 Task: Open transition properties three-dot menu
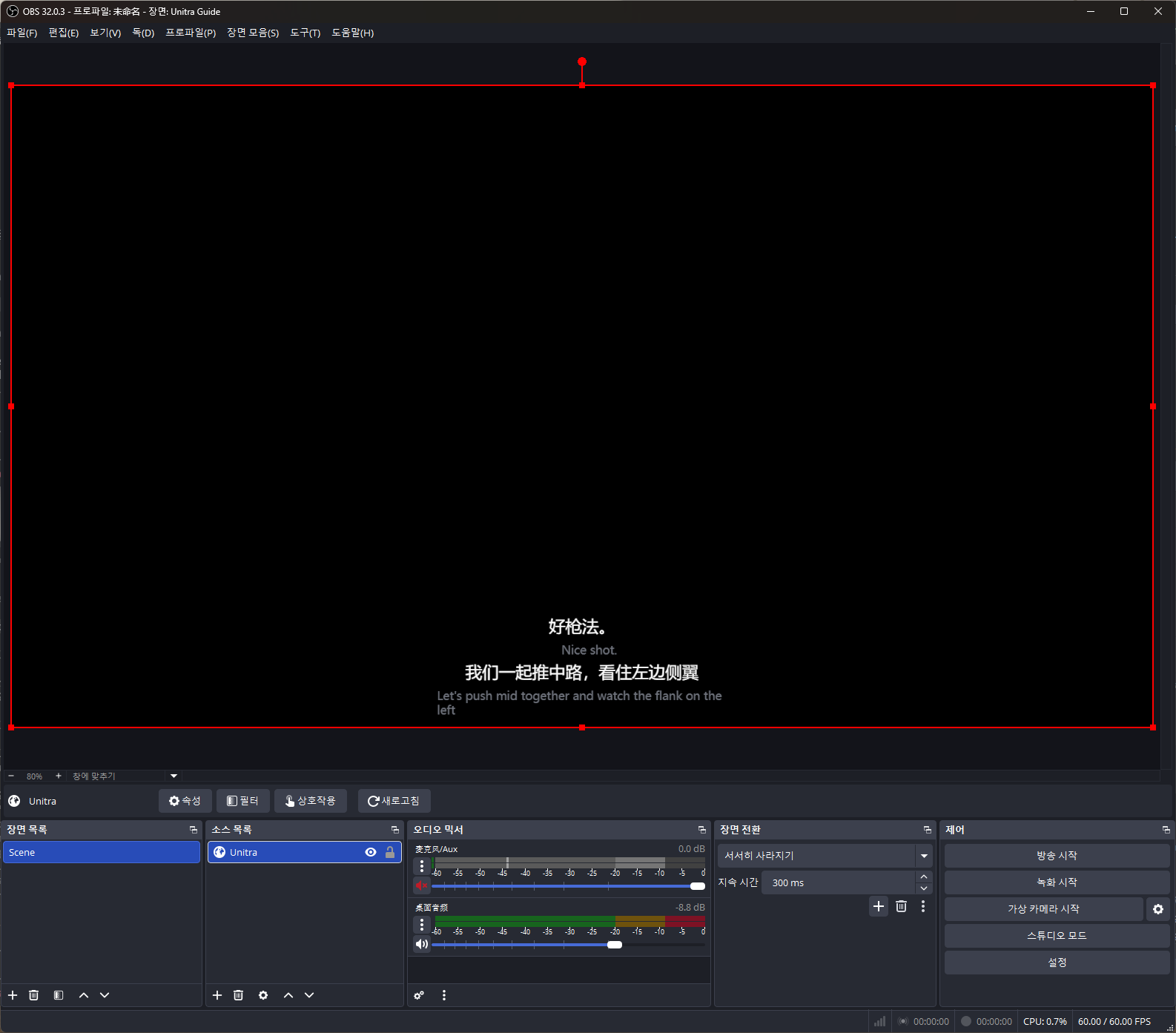coord(923,906)
